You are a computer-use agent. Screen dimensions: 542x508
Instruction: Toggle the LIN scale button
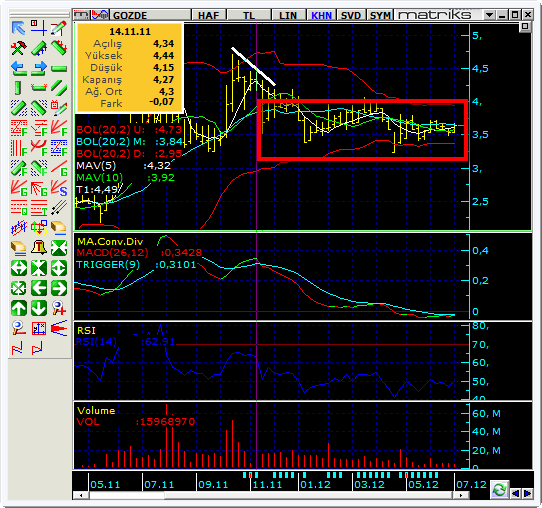point(288,15)
